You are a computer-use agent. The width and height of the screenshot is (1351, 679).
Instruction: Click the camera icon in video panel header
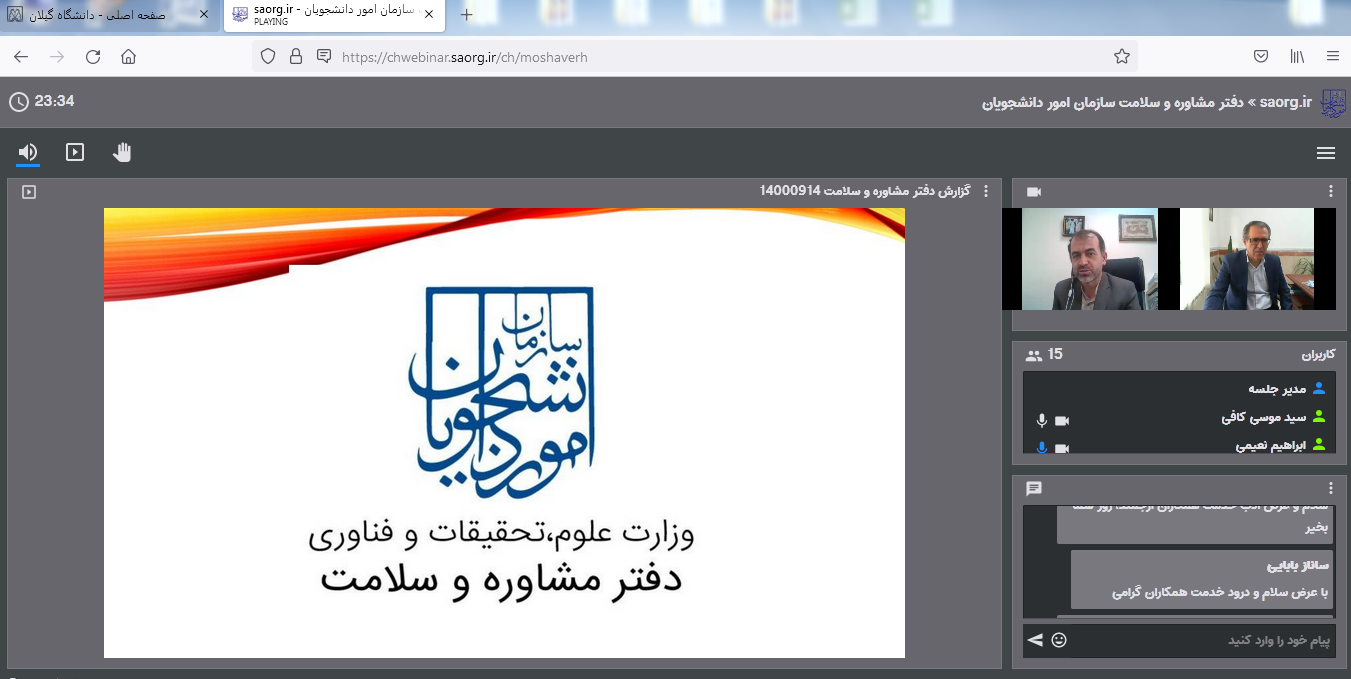(1034, 192)
